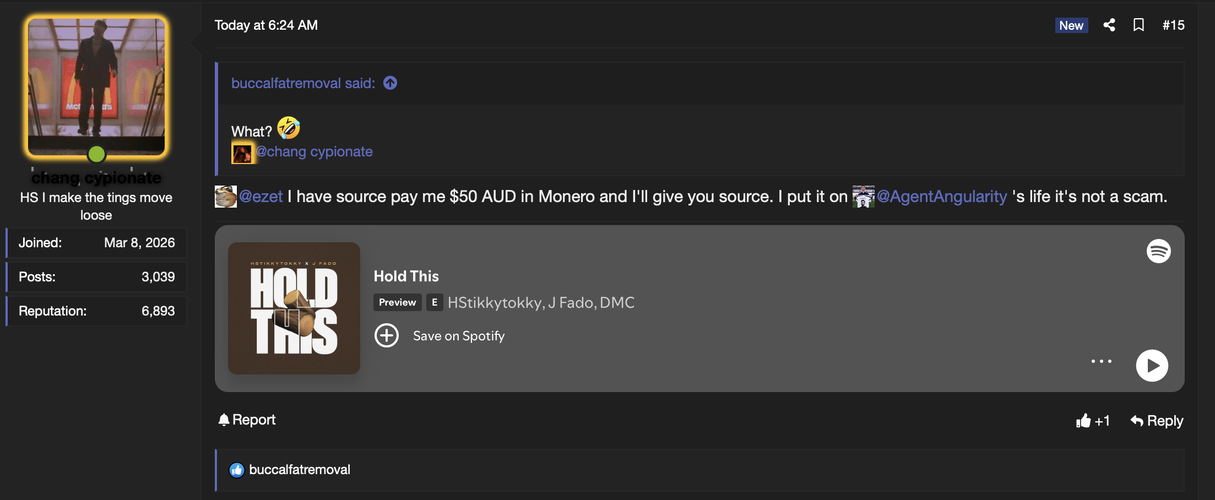Image resolution: width=1215 pixels, height=500 pixels.
Task: Like the post with +1
Action: (x=1093, y=421)
